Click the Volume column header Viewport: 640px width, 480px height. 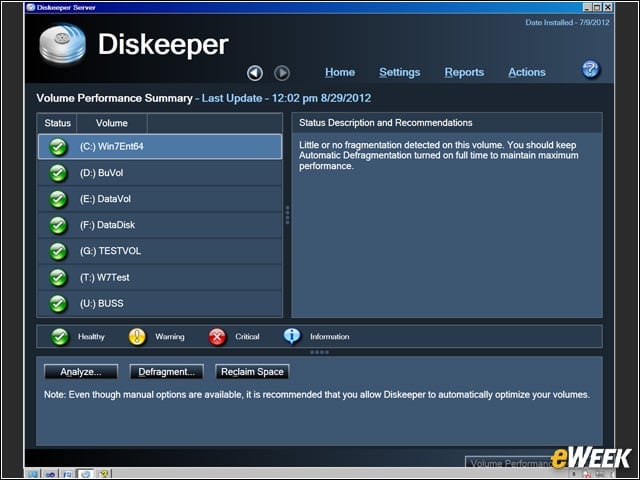pos(112,123)
